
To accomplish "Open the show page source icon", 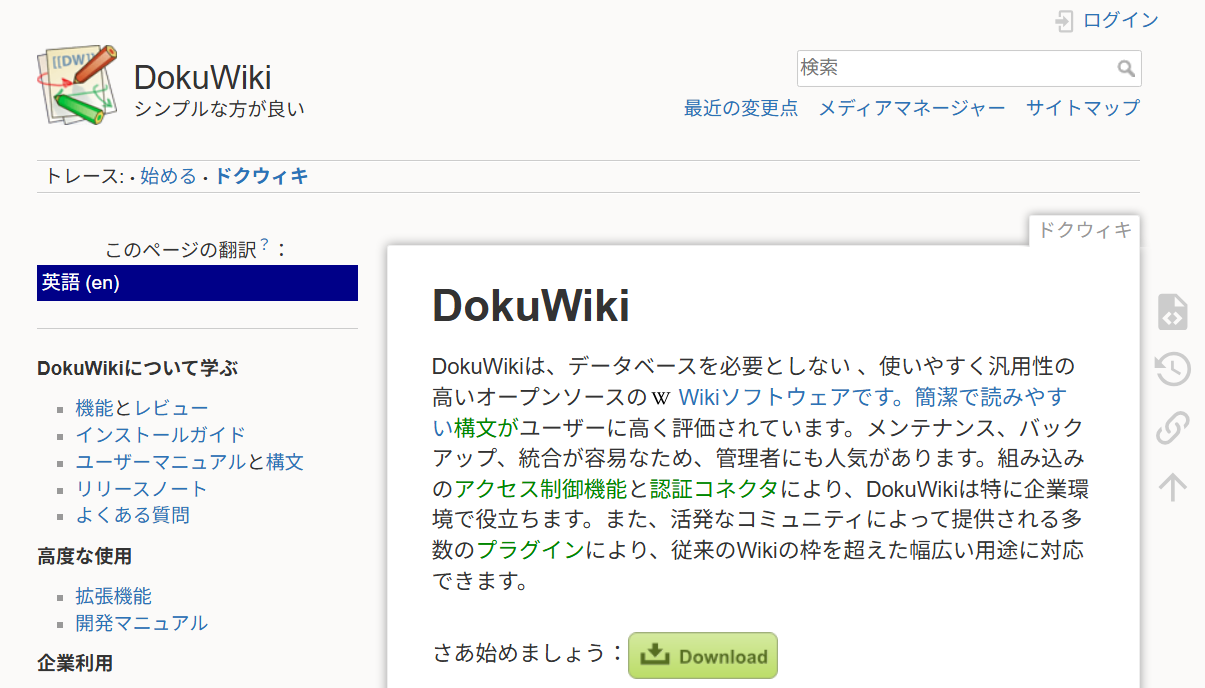I will (1172, 312).
